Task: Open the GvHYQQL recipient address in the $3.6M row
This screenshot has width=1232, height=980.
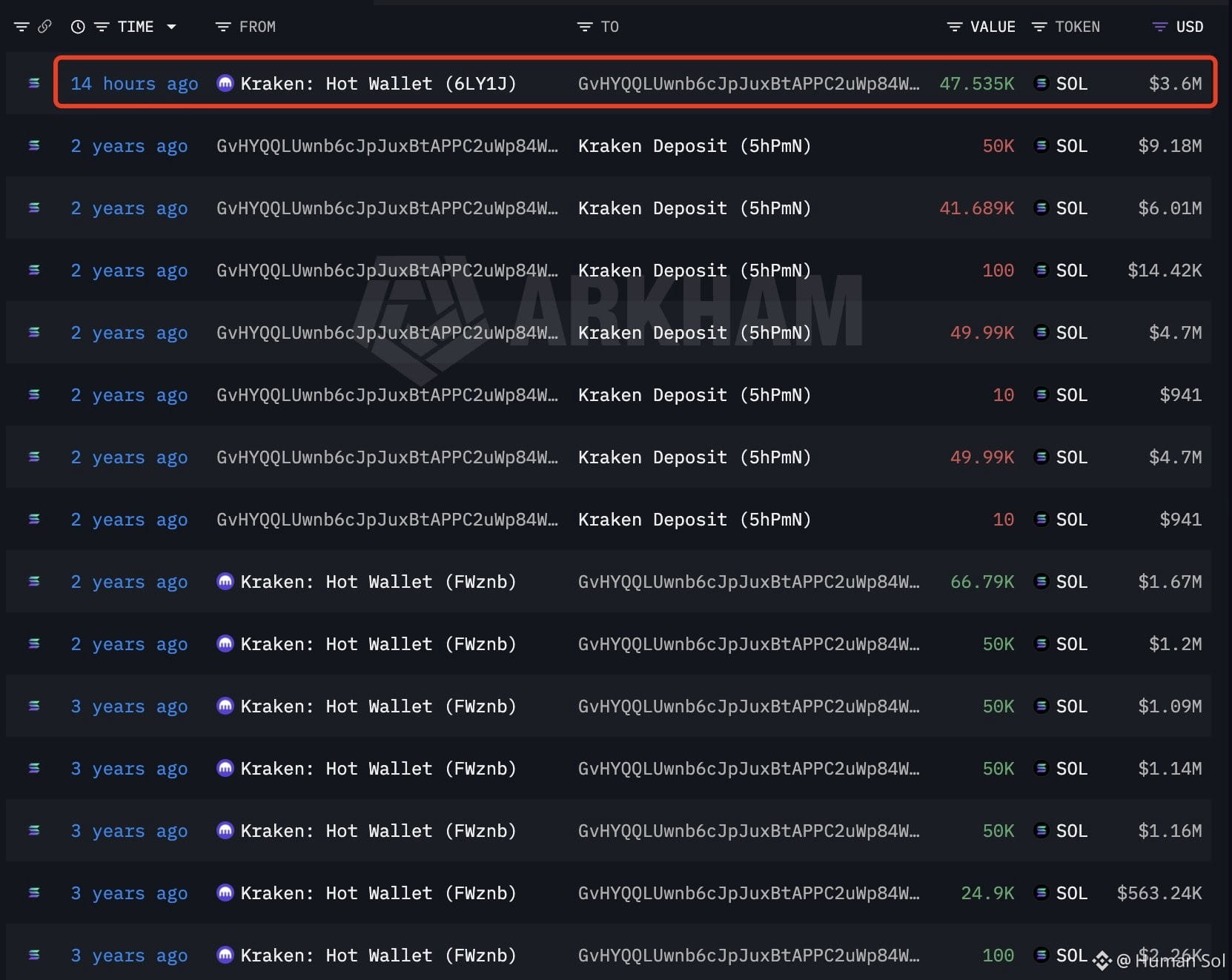Action: (749, 84)
